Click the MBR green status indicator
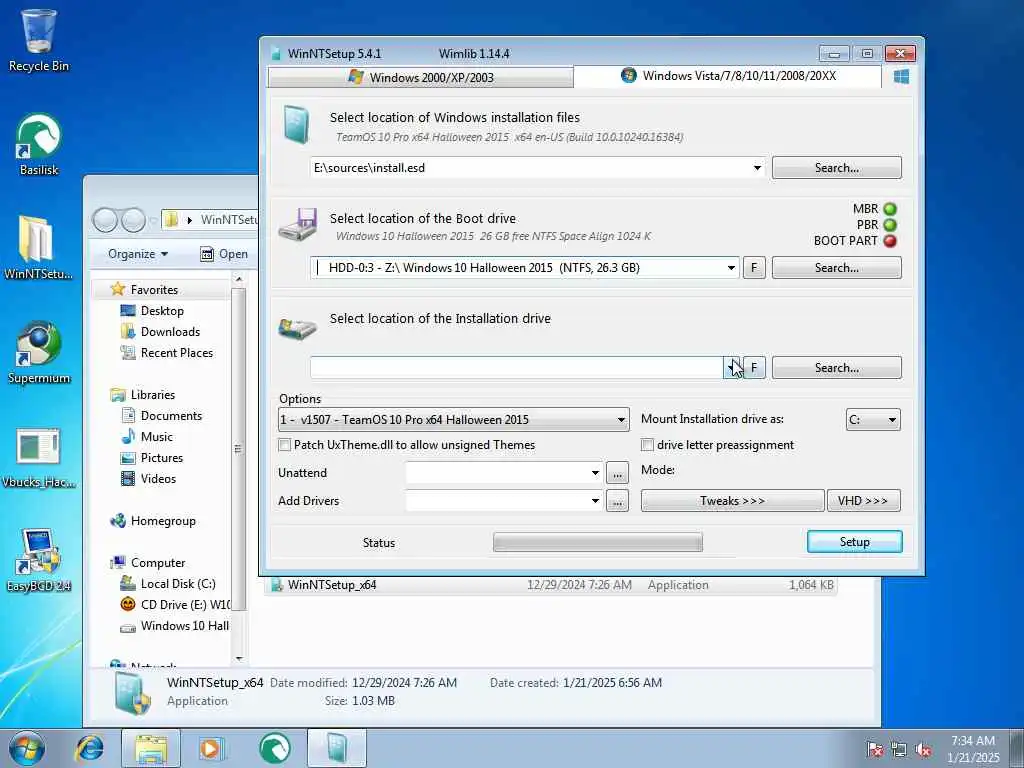Screen dimensions: 1024x768 coord(889,209)
